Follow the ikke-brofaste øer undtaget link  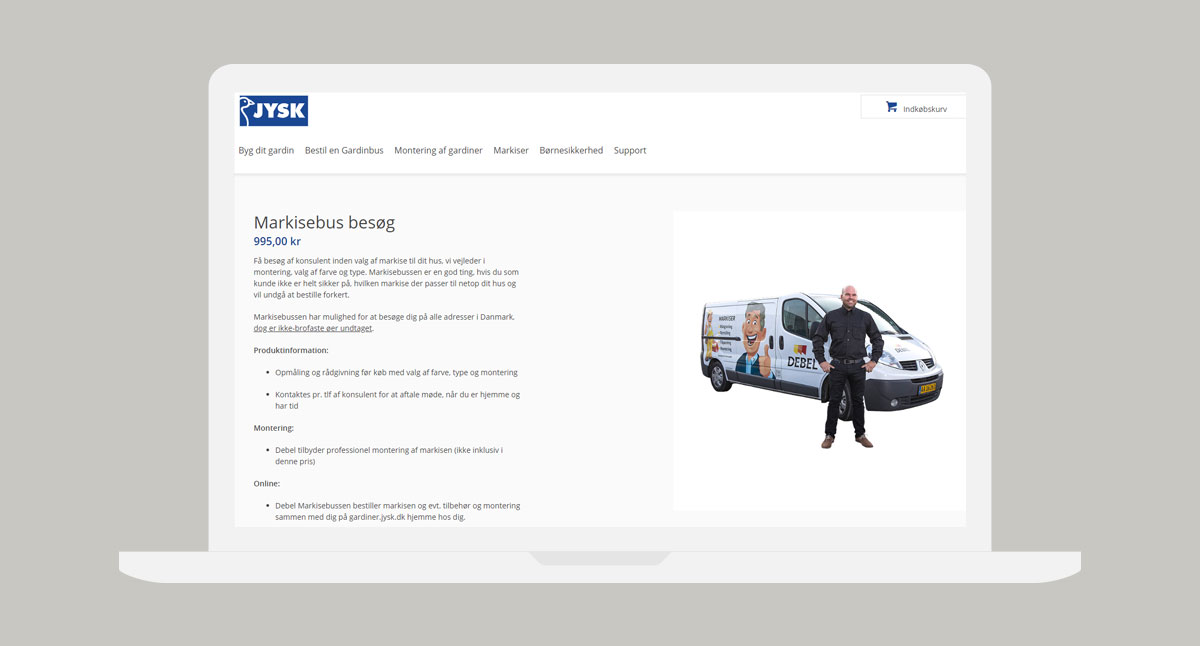point(313,328)
